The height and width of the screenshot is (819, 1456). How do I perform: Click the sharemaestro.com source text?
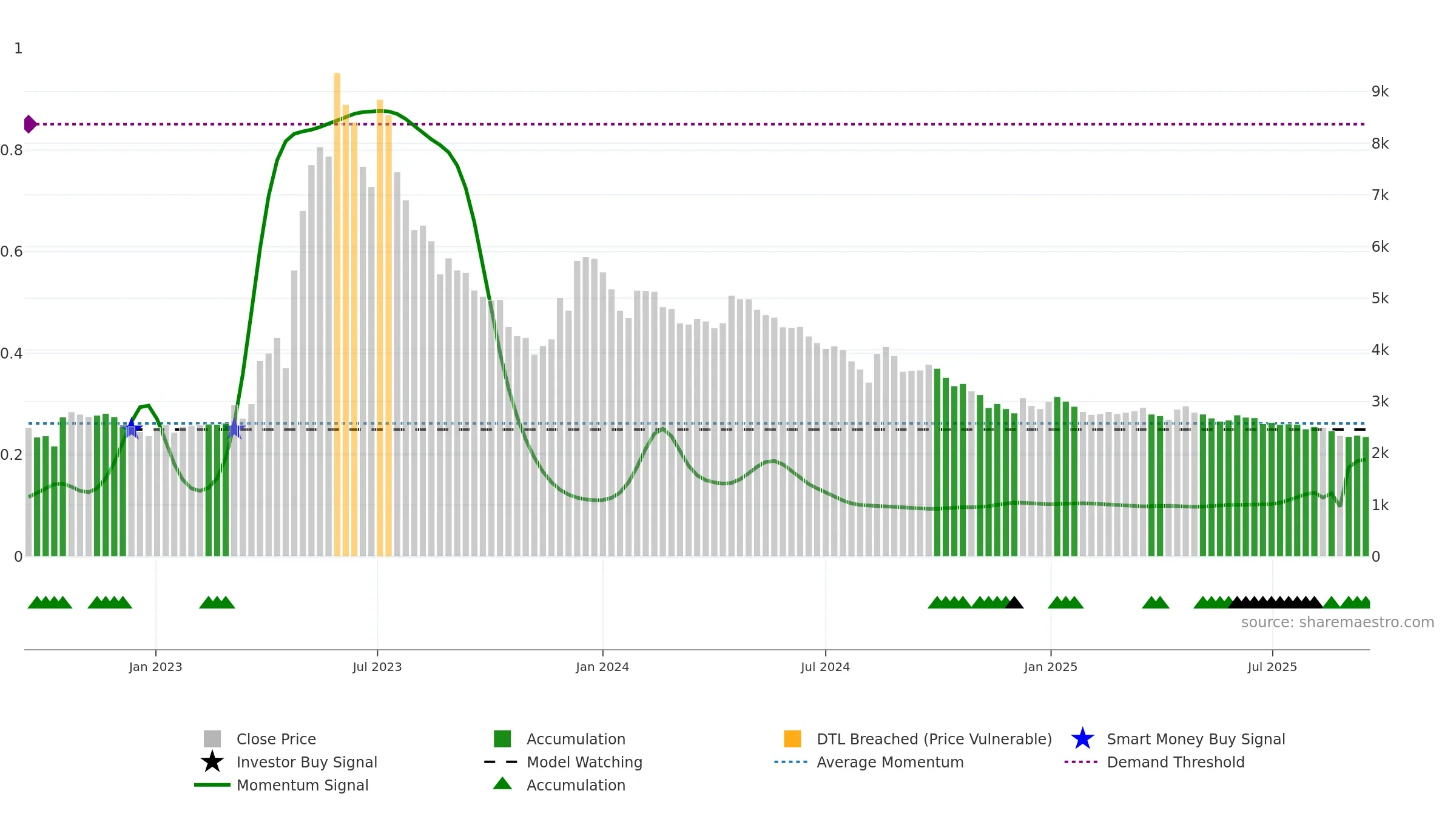click(1338, 622)
